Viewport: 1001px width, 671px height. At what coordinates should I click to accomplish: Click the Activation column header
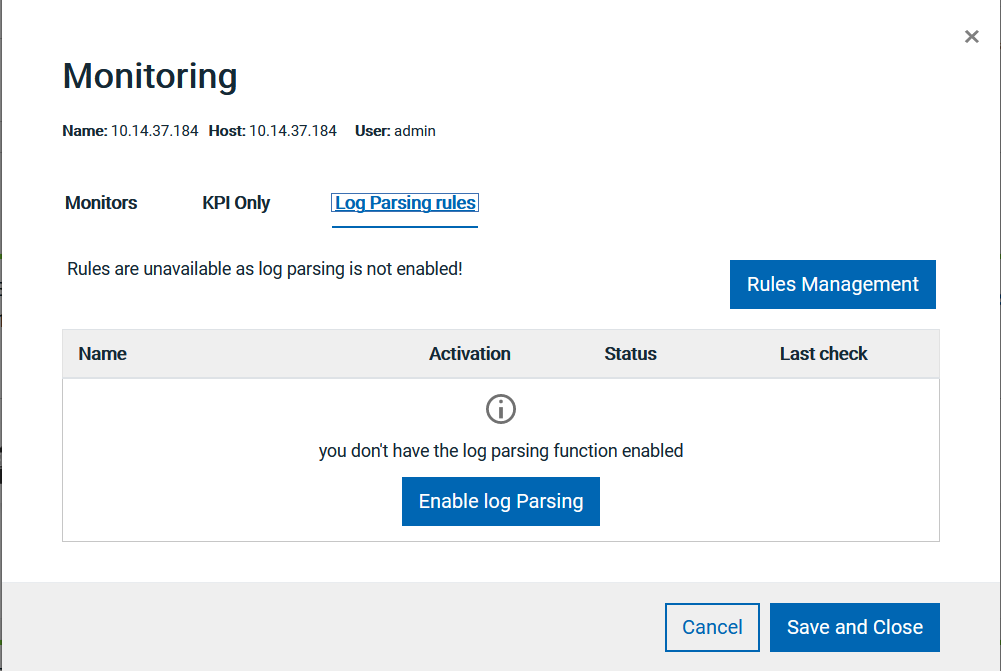[x=469, y=354]
